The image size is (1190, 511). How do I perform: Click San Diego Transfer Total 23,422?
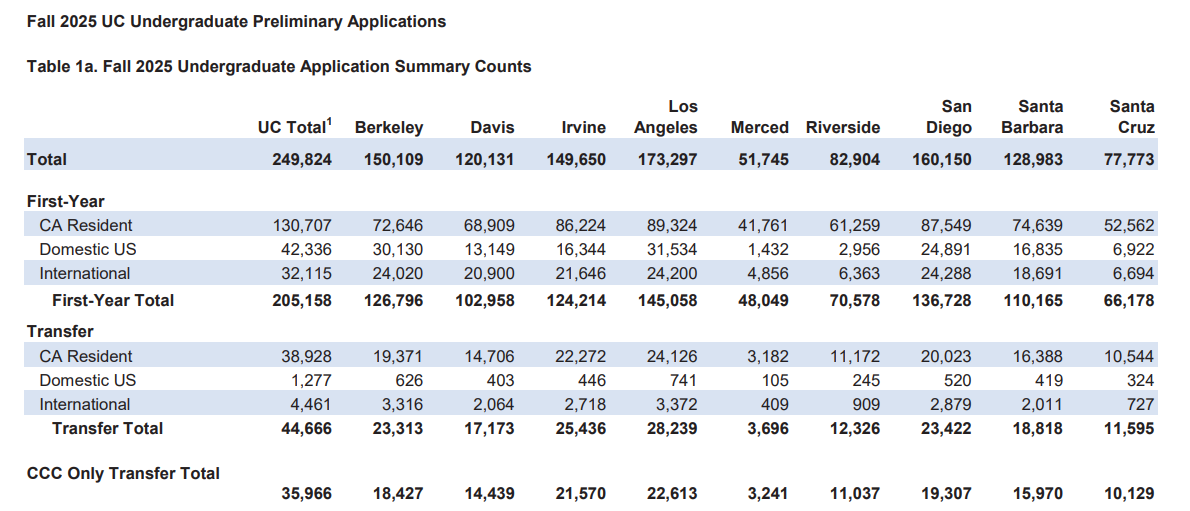pos(947,428)
